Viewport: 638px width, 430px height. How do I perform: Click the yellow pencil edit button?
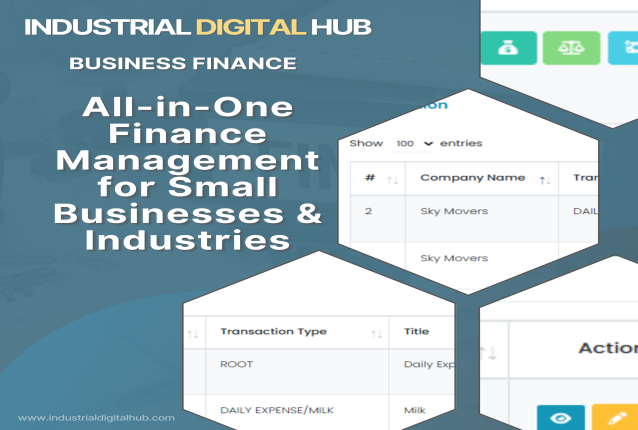point(615,417)
